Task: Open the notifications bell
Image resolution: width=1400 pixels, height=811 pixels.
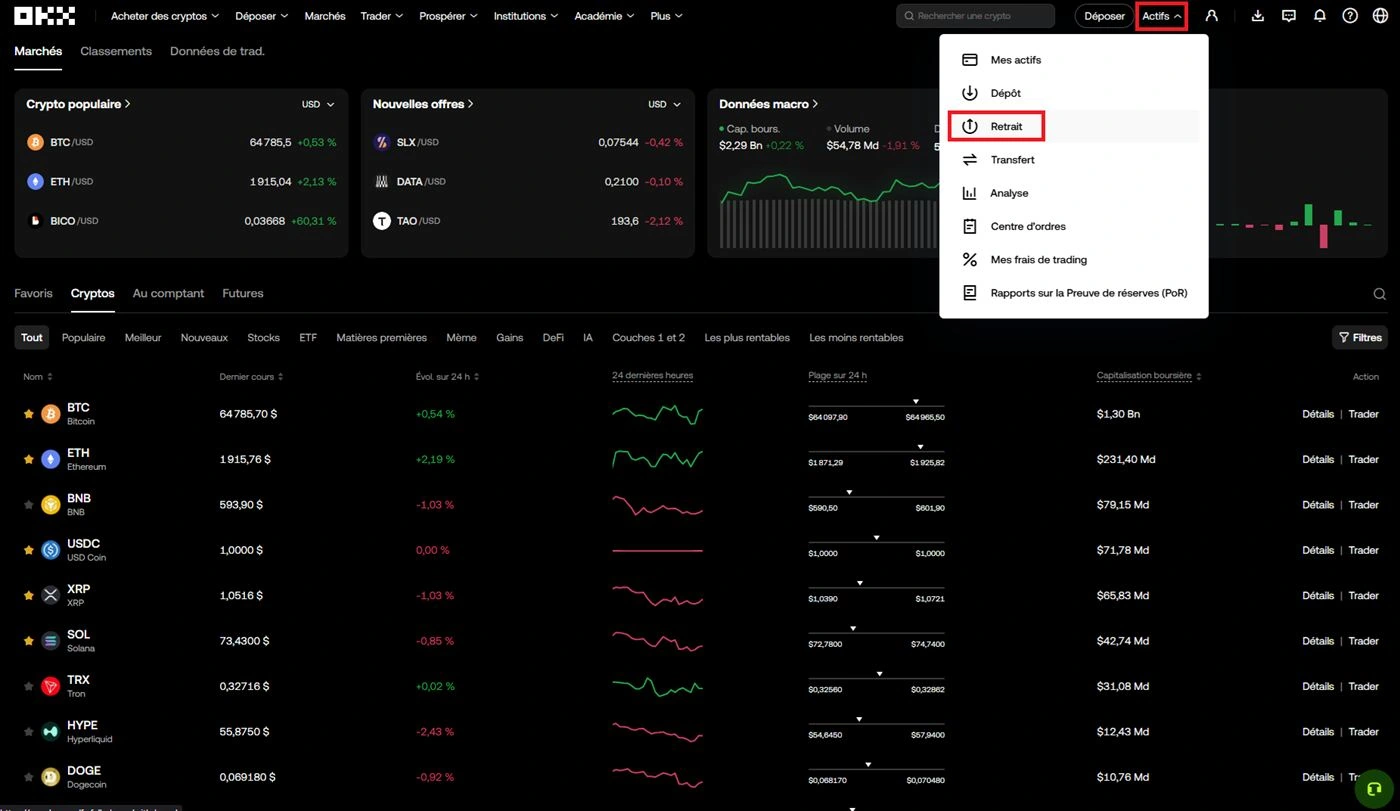Action: click(x=1320, y=16)
